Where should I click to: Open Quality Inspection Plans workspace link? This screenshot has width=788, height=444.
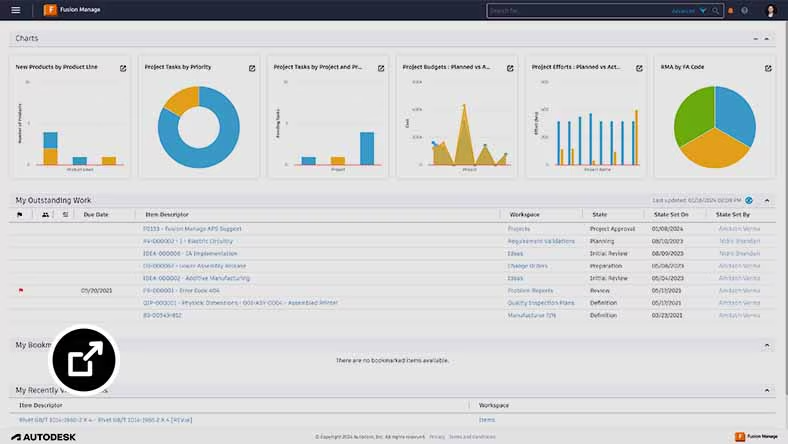click(x=541, y=303)
